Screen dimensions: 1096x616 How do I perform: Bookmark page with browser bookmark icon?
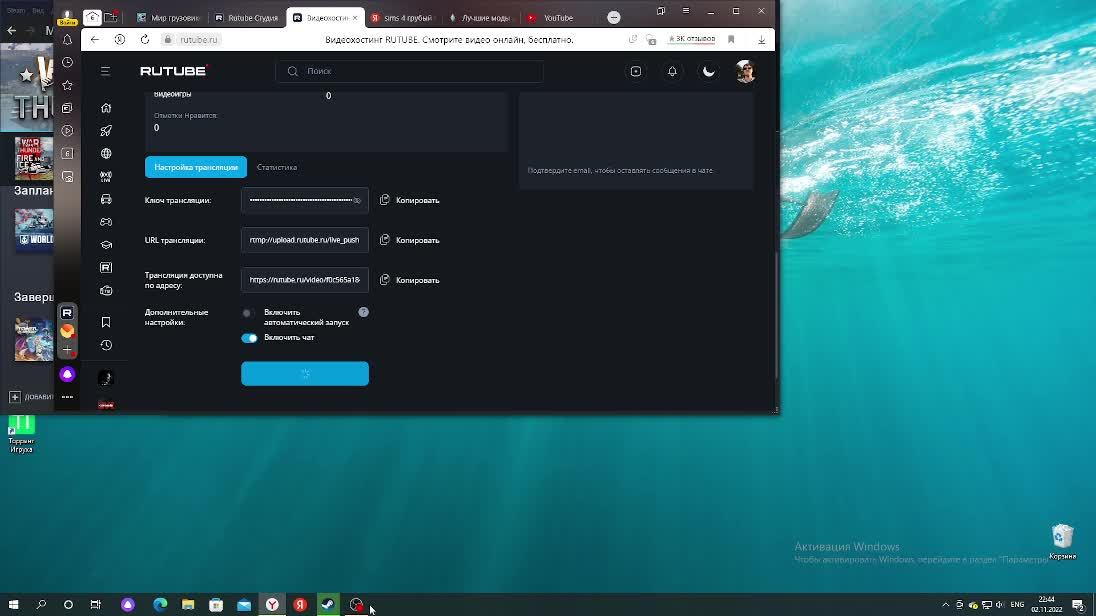(731, 40)
